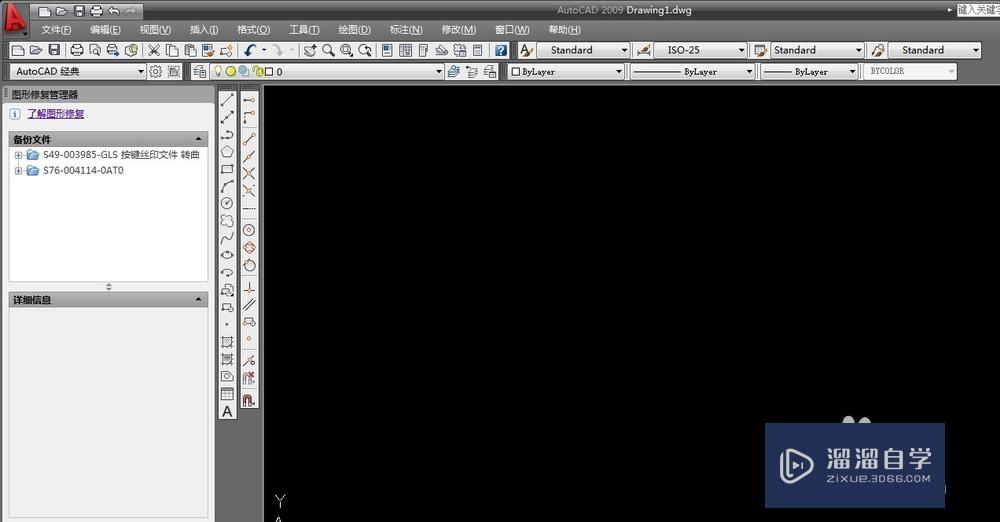Select the Polygon draw tool
This screenshot has height=522, width=1000.
pos(227,152)
